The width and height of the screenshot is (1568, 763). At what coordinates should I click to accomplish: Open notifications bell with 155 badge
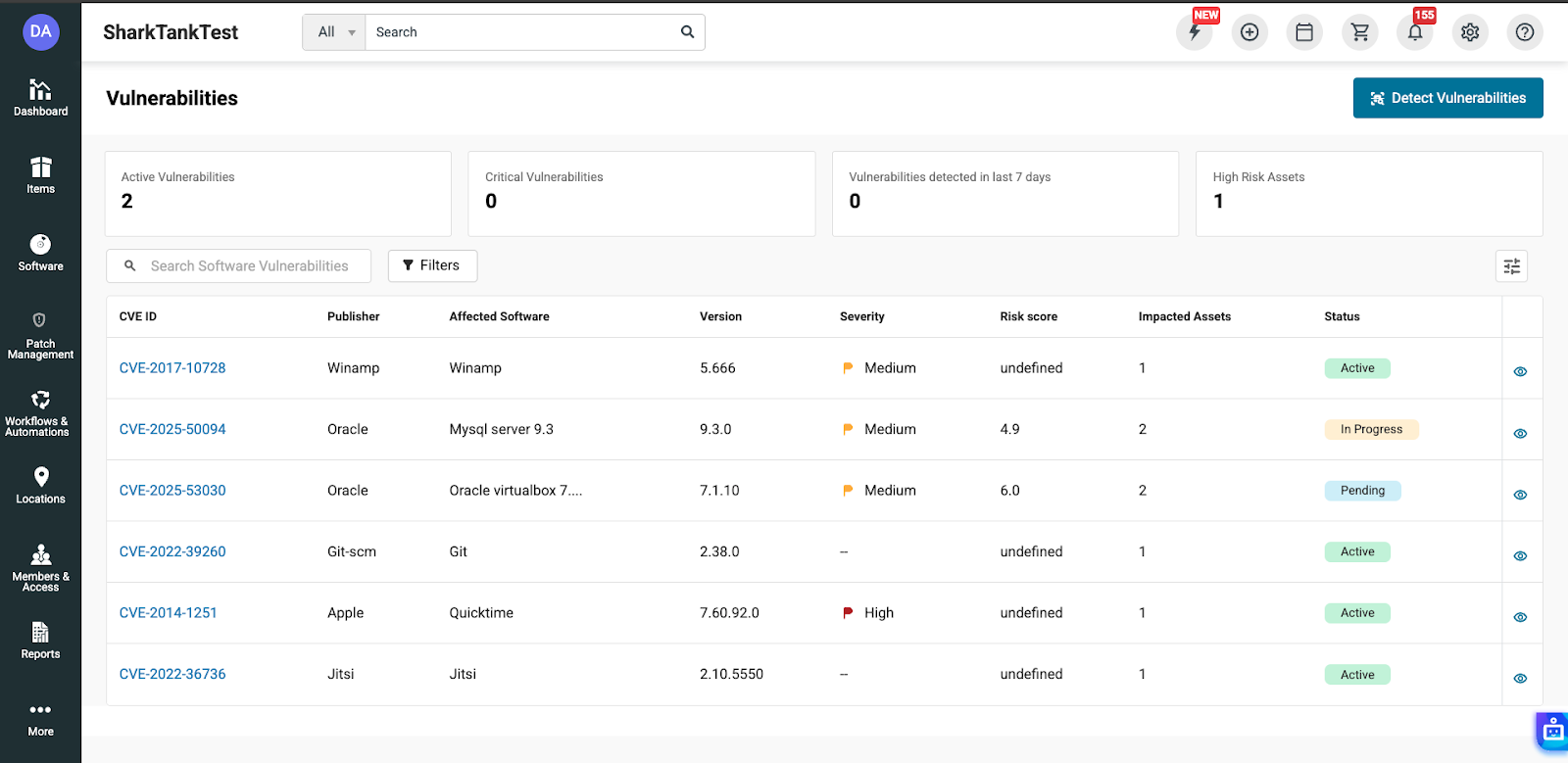(x=1415, y=32)
